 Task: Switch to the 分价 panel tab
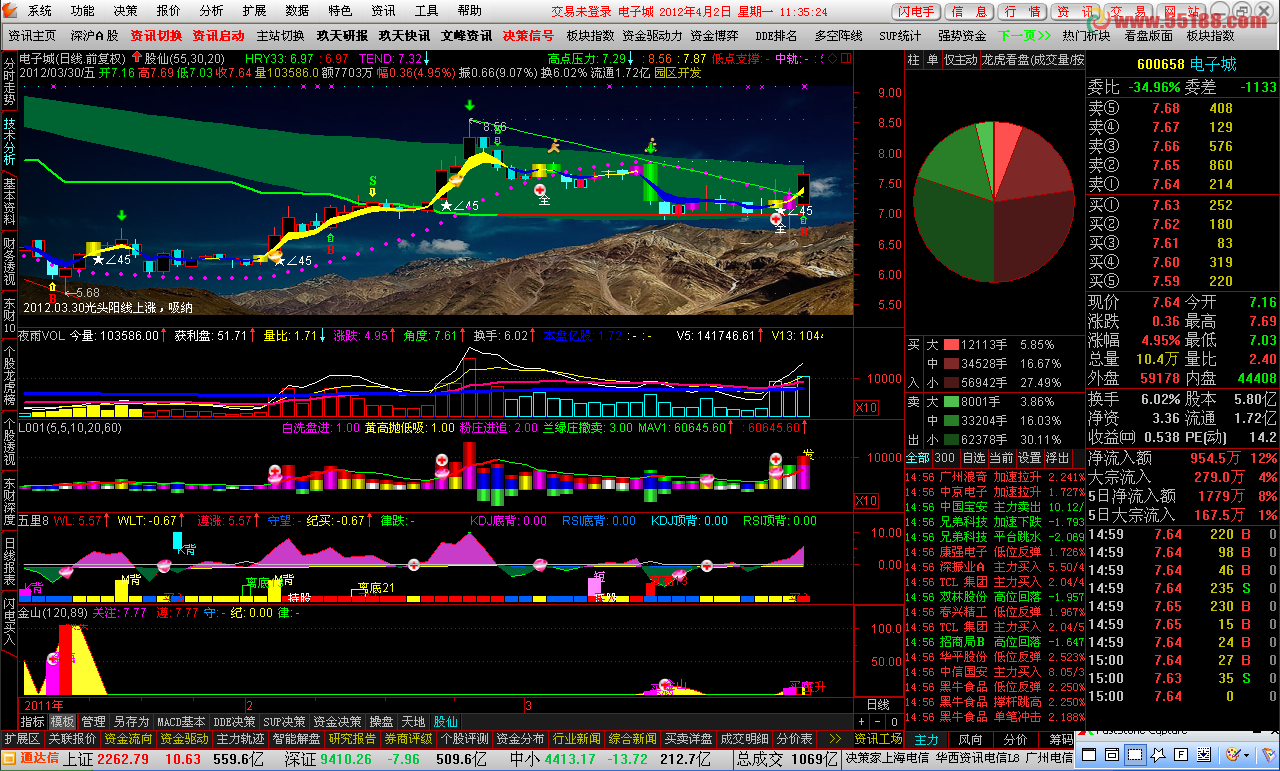coord(1015,739)
